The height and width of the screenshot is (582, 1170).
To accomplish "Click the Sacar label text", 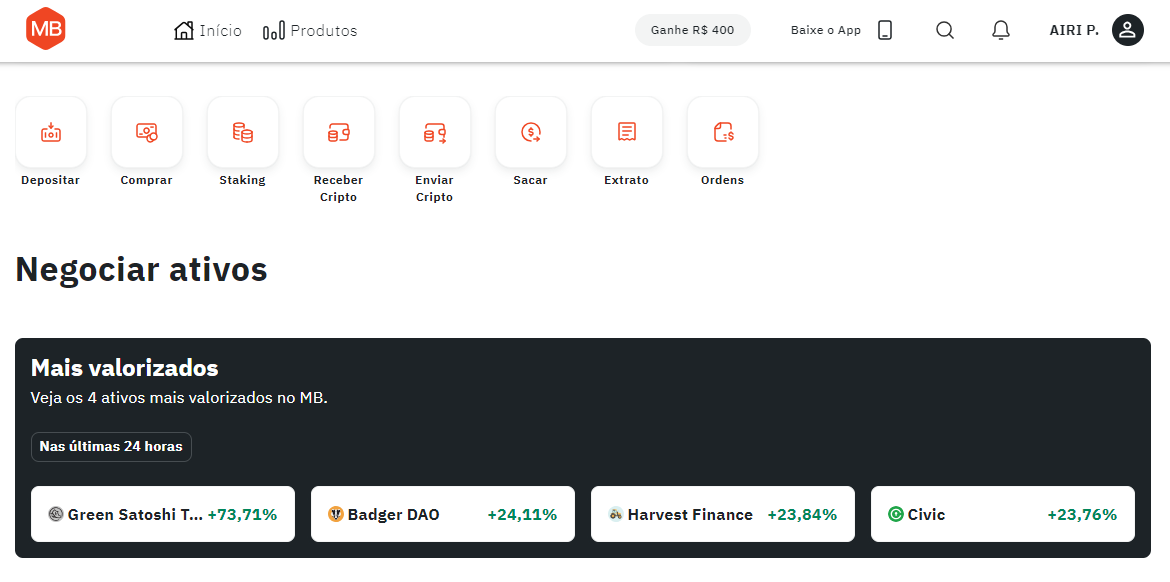I will pos(531,181).
